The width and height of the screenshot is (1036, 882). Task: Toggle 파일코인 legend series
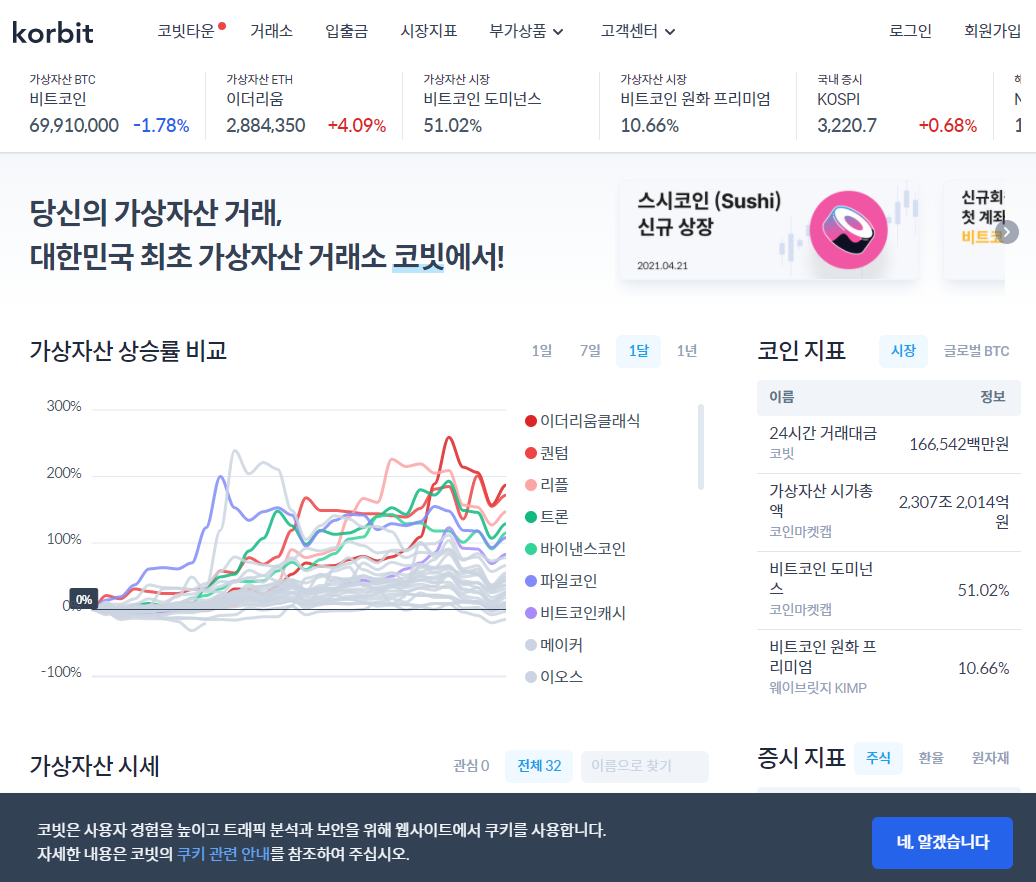tap(561, 581)
